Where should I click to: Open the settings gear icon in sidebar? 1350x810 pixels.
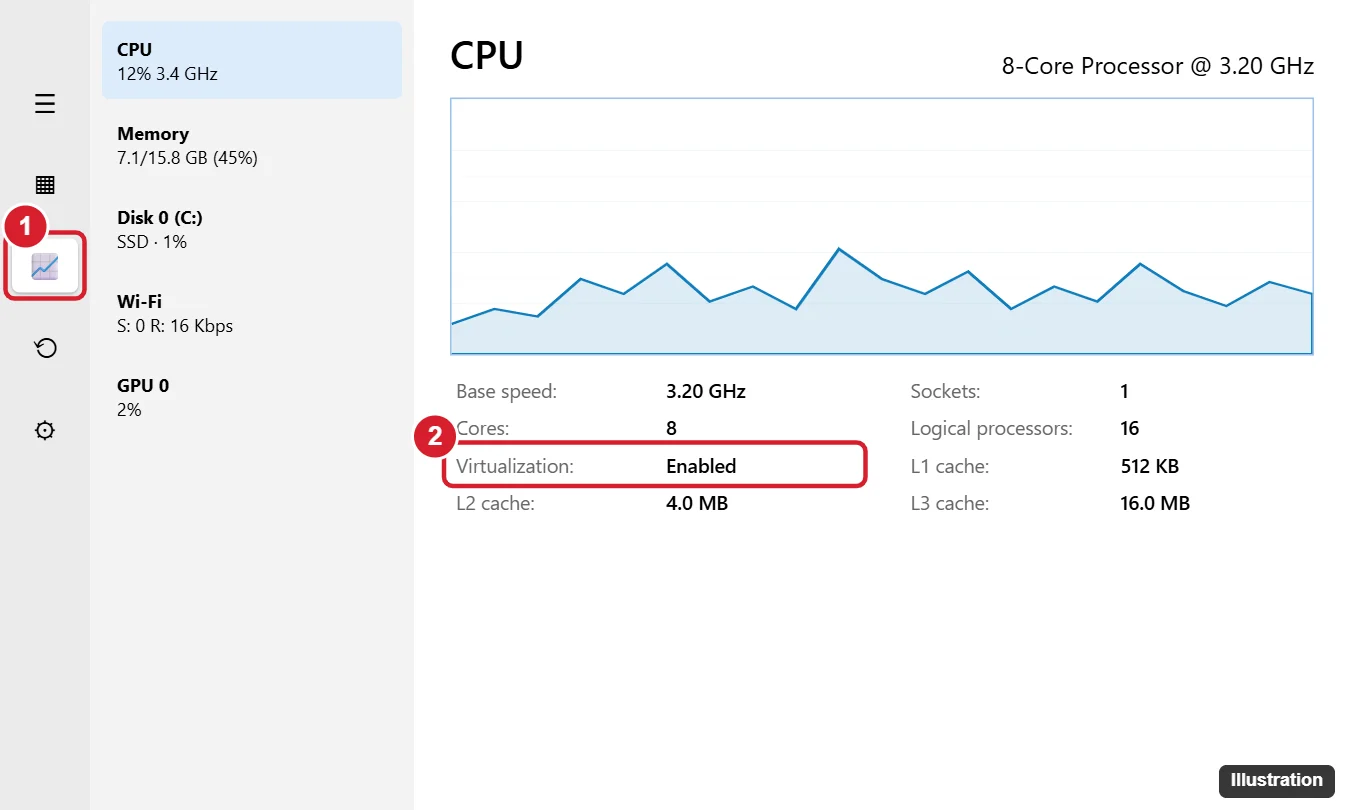tap(45, 430)
